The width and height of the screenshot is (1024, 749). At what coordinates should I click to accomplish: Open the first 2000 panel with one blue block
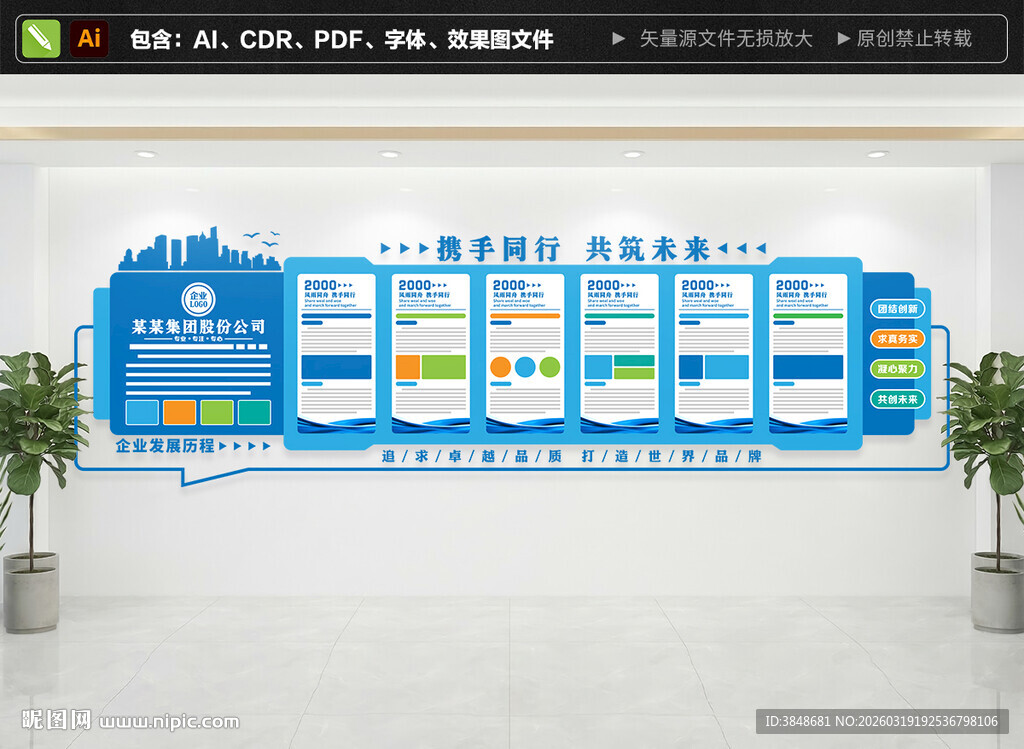(336, 353)
